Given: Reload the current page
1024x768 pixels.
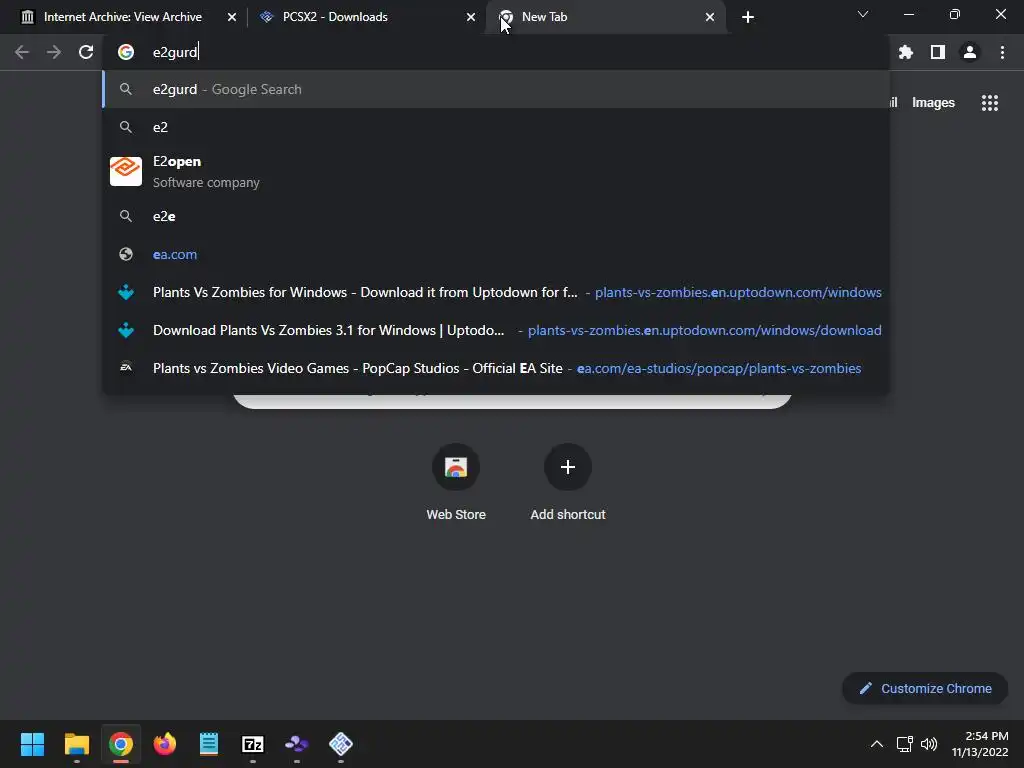Looking at the screenshot, I should coord(86,52).
